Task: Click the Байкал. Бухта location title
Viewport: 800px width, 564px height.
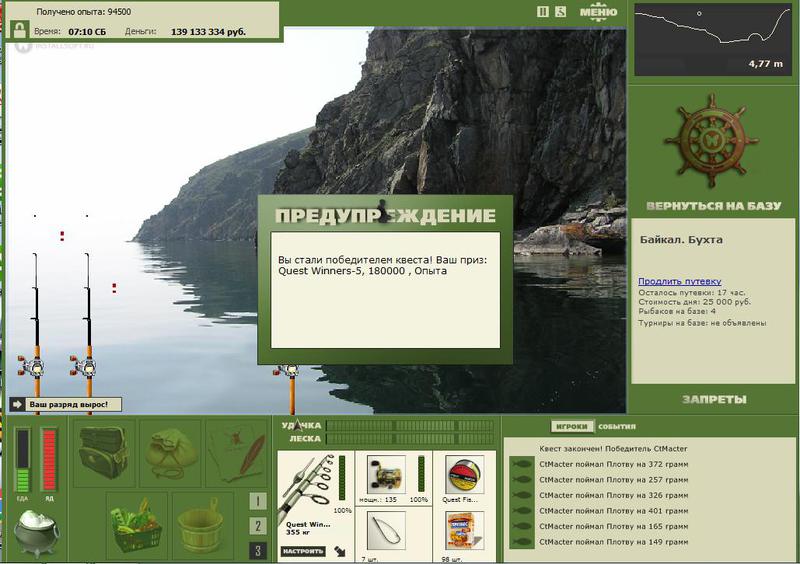Action: (681, 239)
